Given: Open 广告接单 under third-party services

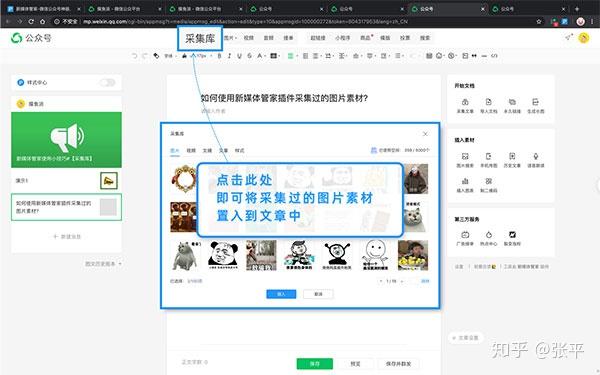Looking at the screenshot, I should point(465,238).
